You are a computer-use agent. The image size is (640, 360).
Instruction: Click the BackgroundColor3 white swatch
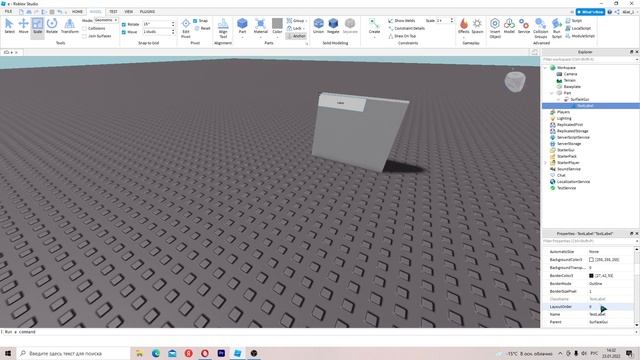pos(591,260)
